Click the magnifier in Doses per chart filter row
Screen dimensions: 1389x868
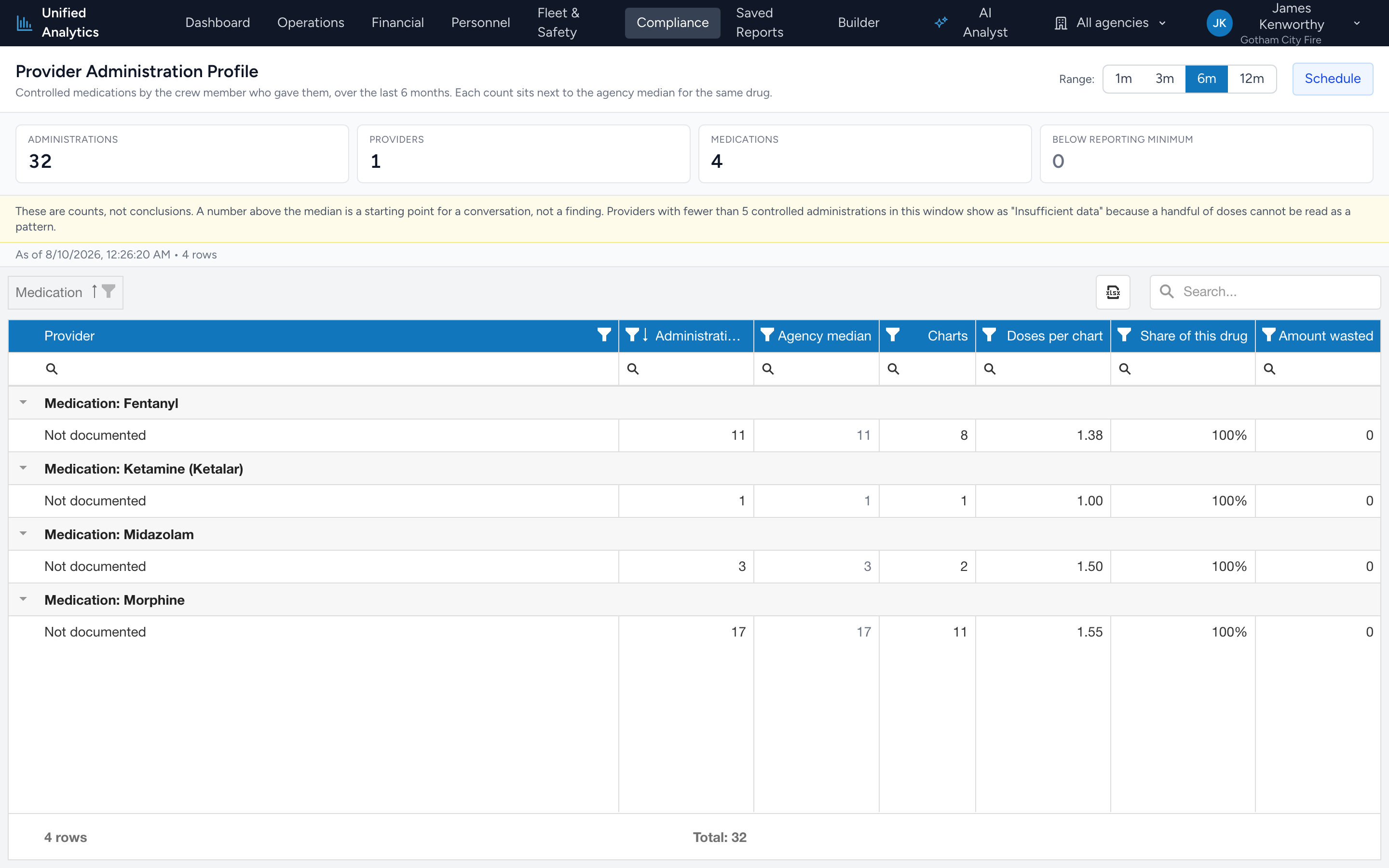(990, 368)
